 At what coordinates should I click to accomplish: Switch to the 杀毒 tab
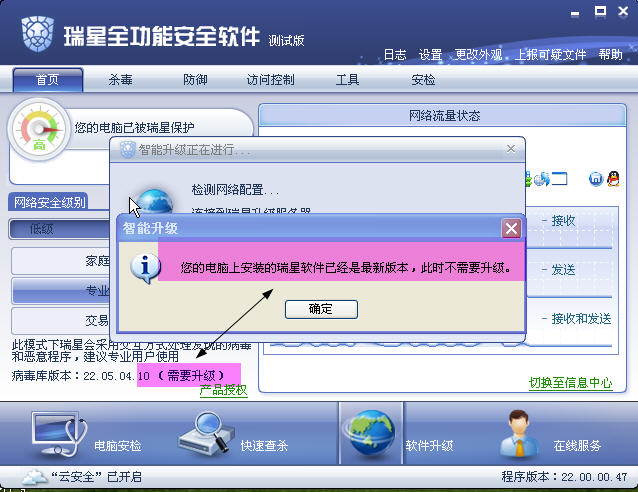[120, 80]
